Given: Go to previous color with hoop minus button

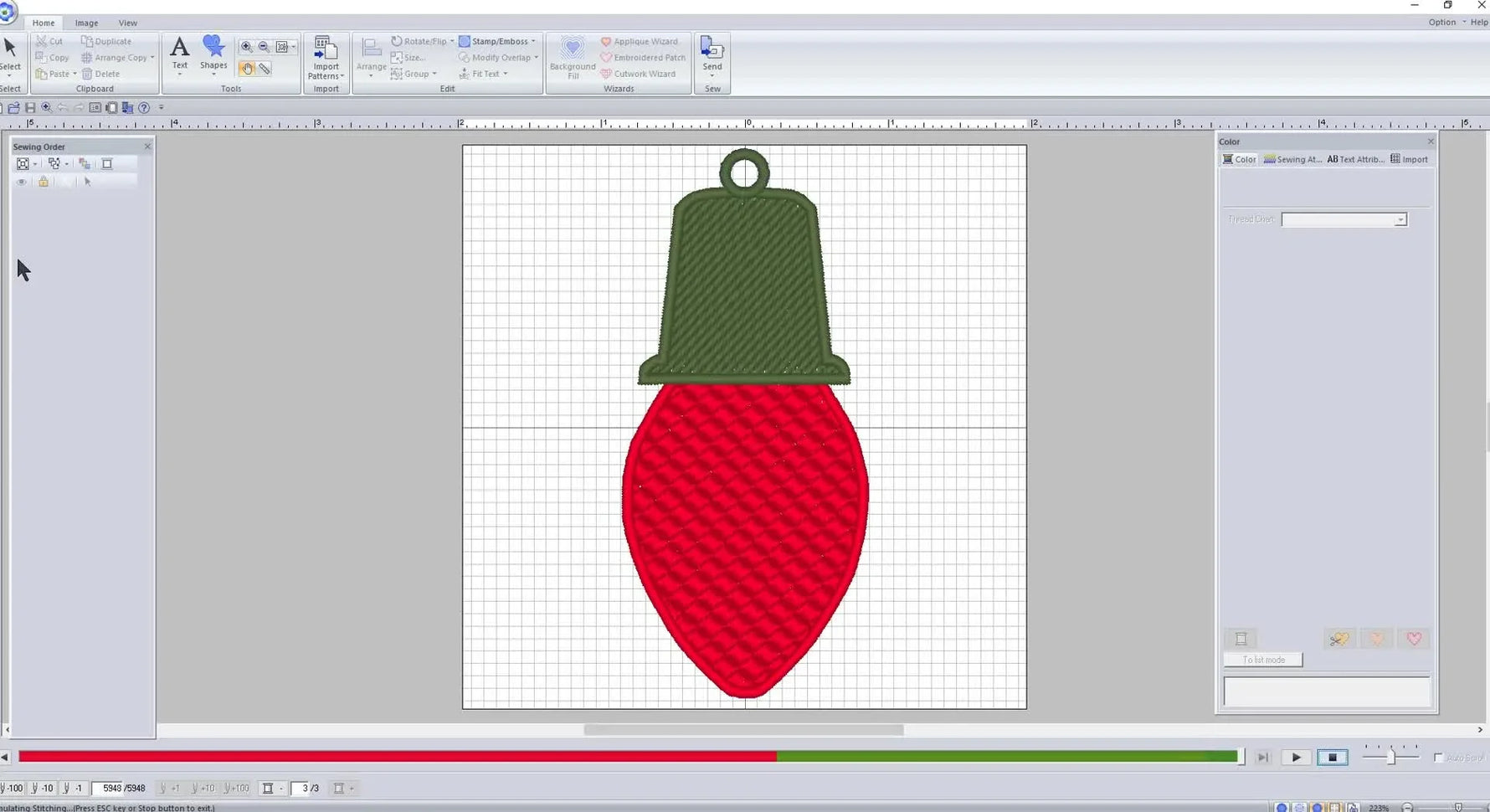Looking at the screenshot, I should (271, 789).
